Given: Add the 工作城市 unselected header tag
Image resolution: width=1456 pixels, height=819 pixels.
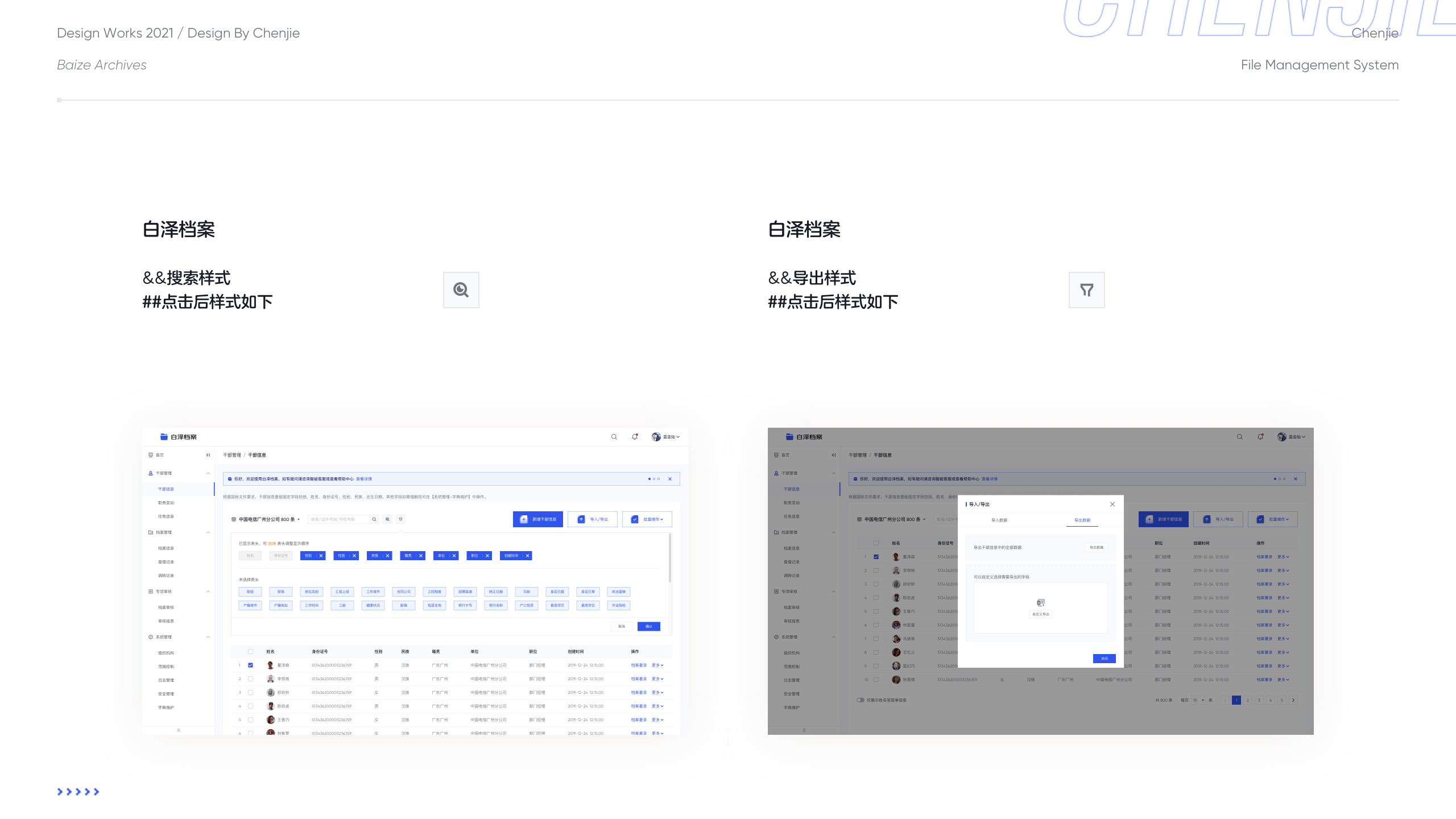Looking at the screenshot, I should pyautogui.click(x=373, y=591).
